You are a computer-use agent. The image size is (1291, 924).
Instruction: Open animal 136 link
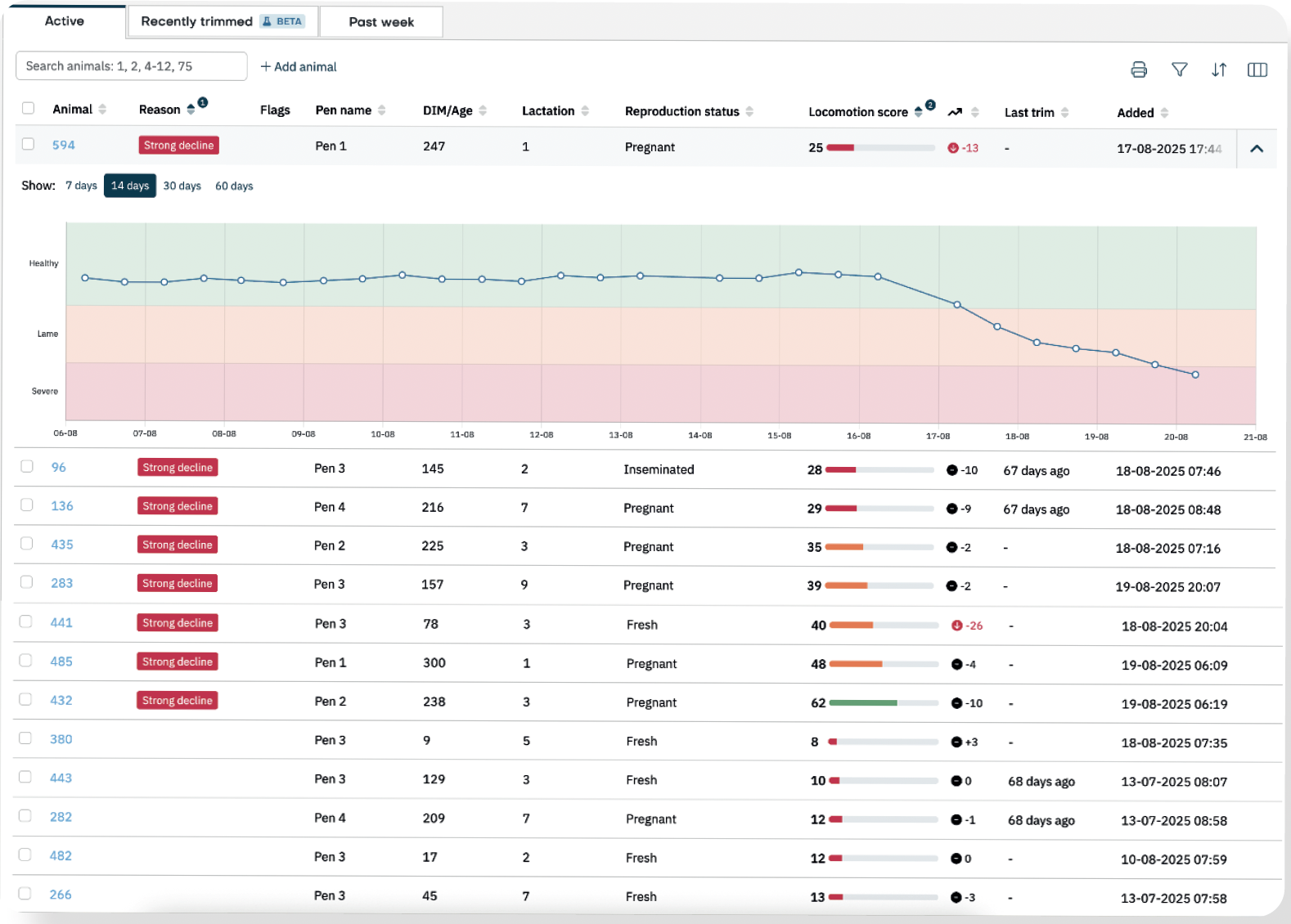[x=62, y=505]
